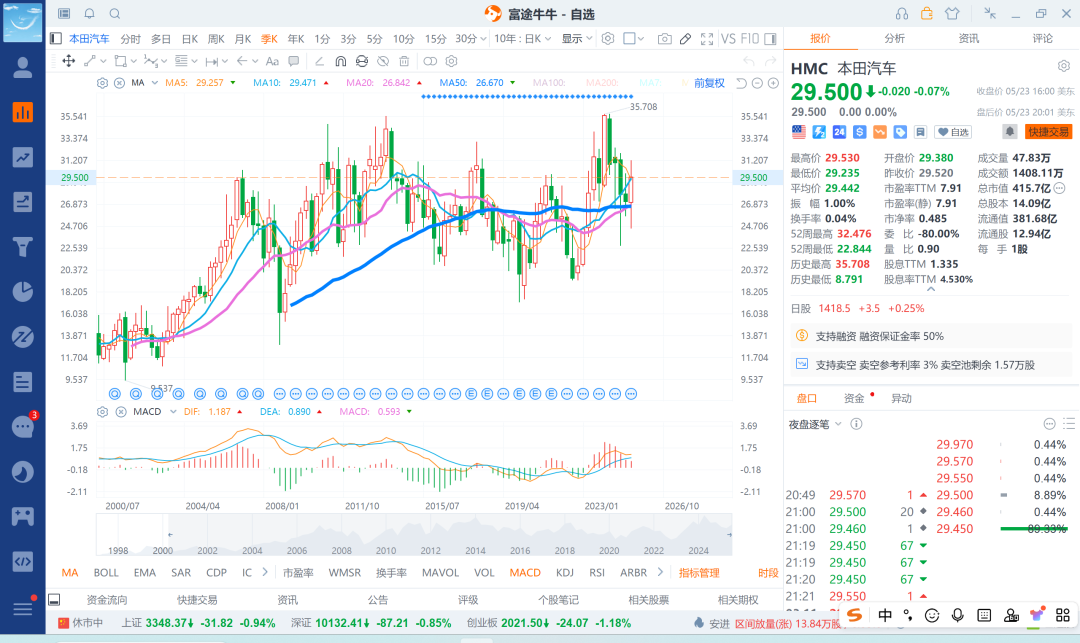Screen dimensions: 1080x643
Task: Open 指标管理 indicator management
Action: [x=699, y=573]
